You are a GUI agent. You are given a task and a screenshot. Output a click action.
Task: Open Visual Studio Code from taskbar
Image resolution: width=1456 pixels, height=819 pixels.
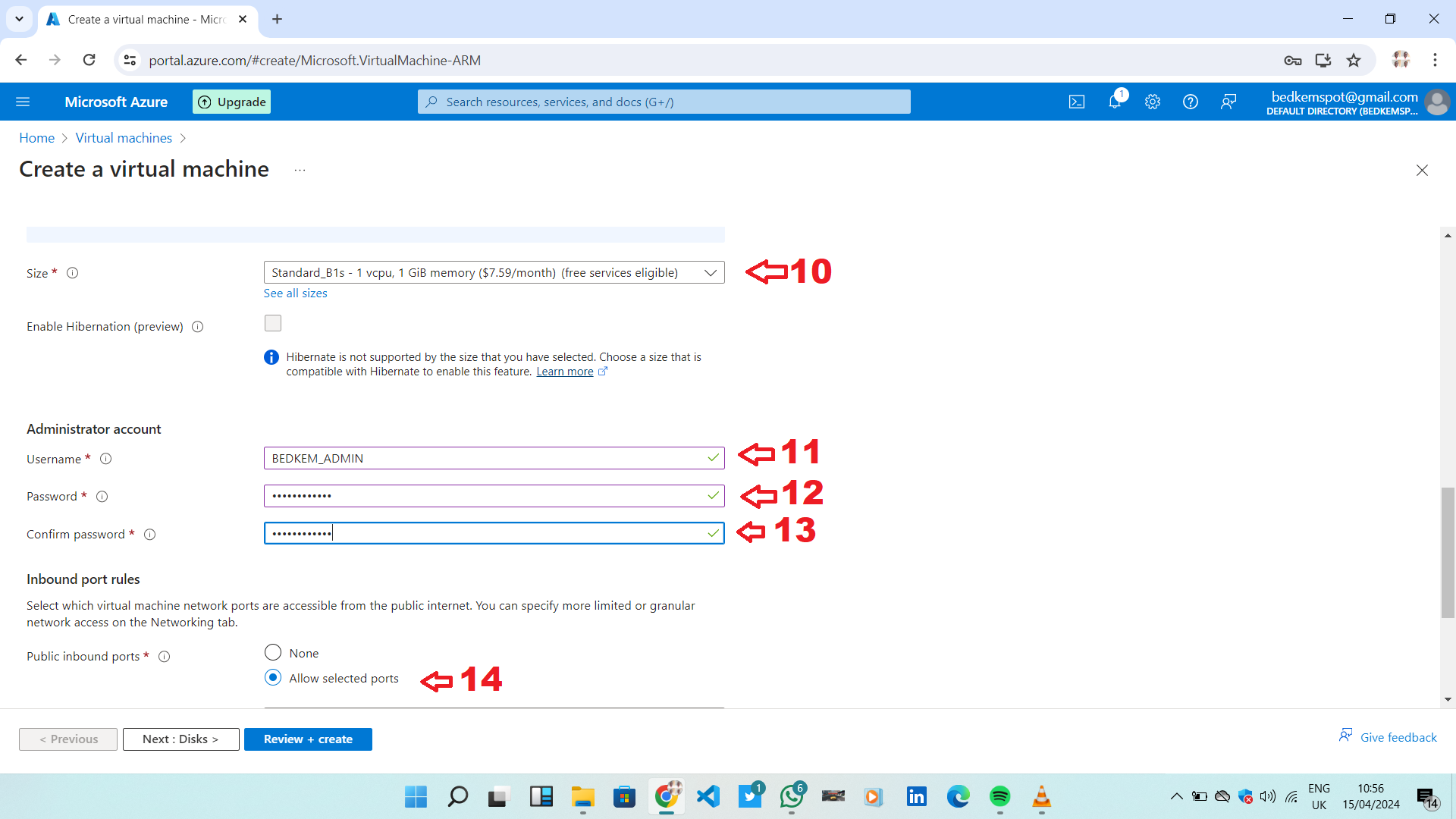[x=708, y=796]
